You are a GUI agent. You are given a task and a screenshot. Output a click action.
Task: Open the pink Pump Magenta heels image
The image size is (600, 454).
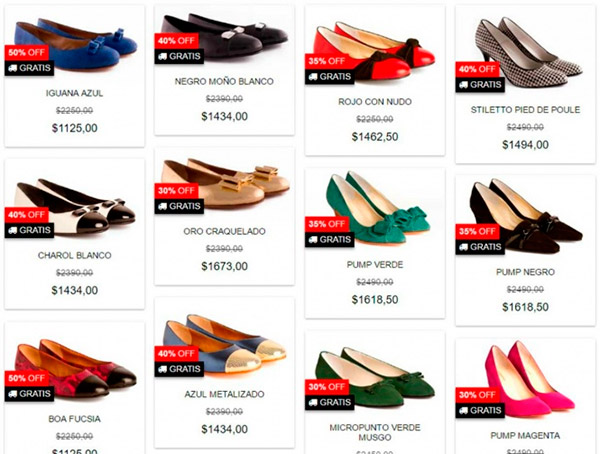point(530,378)
